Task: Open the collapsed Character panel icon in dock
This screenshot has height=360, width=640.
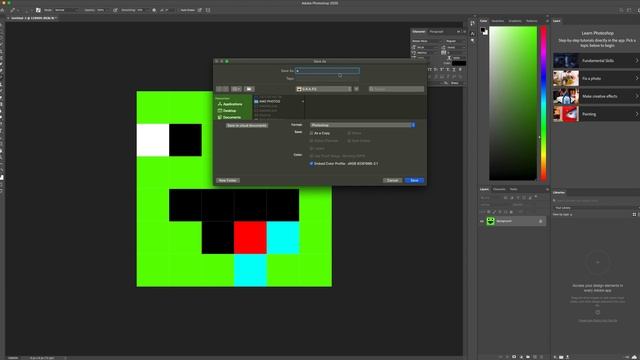Action: (472, 33)
